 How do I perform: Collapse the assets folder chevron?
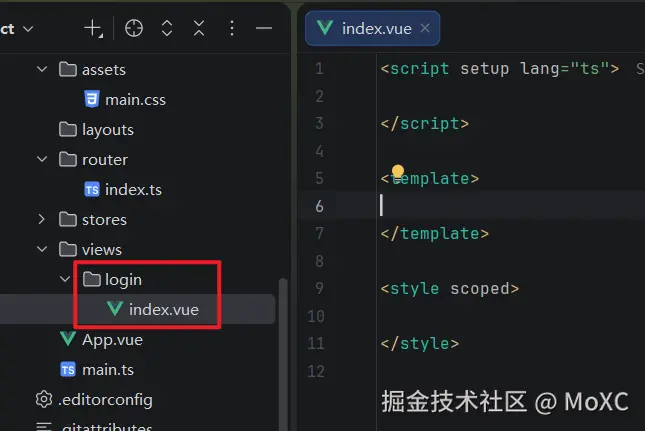pos(42,69)
